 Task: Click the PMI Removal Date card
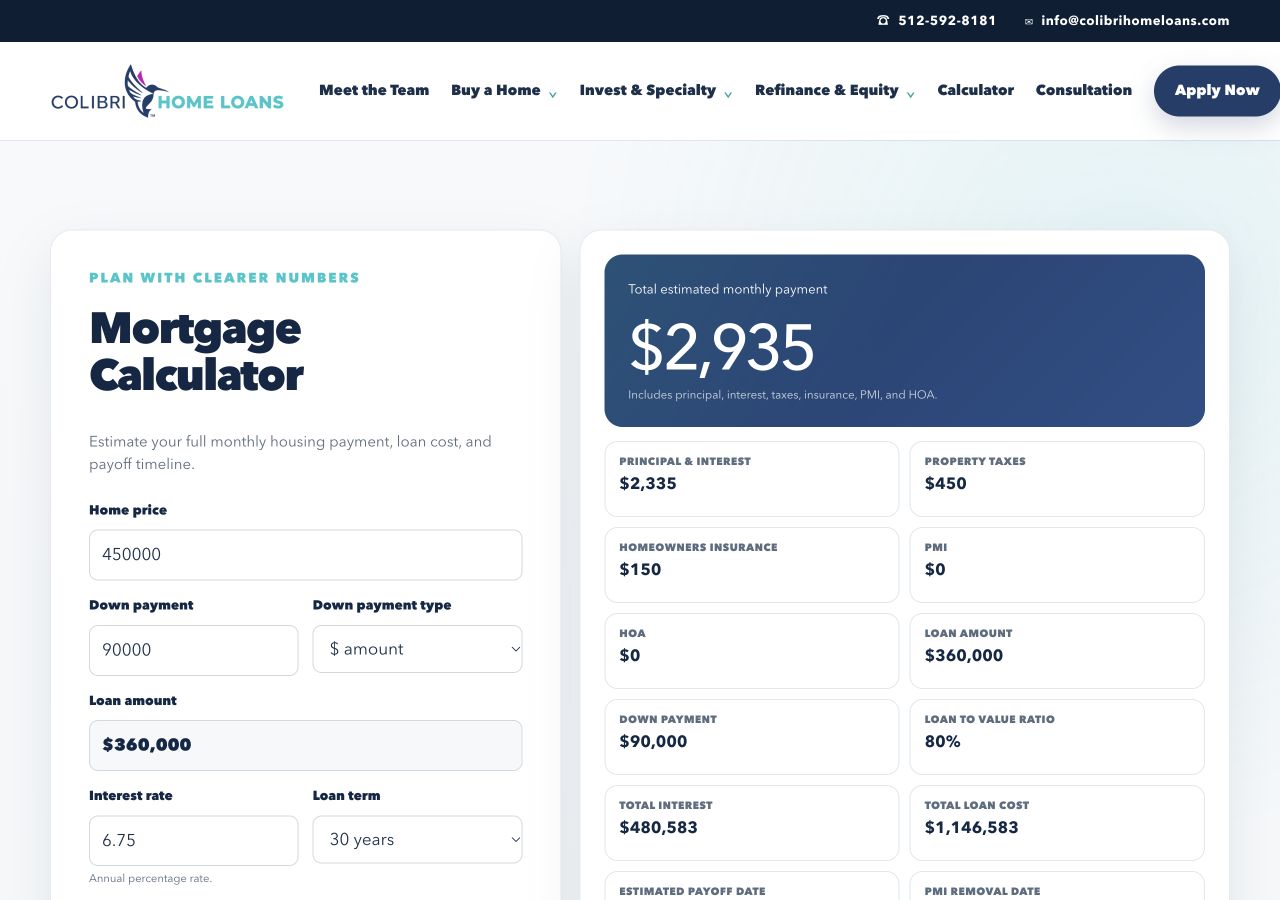pyautogui.click(x=1057, y=886)
